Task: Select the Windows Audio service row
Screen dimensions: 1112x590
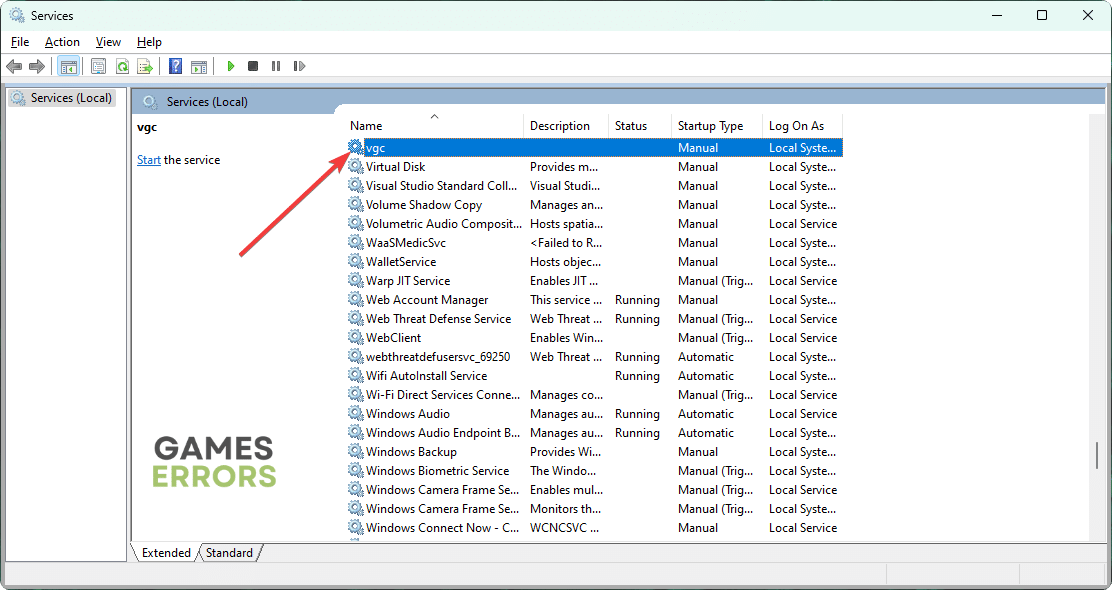Action: 407,414
